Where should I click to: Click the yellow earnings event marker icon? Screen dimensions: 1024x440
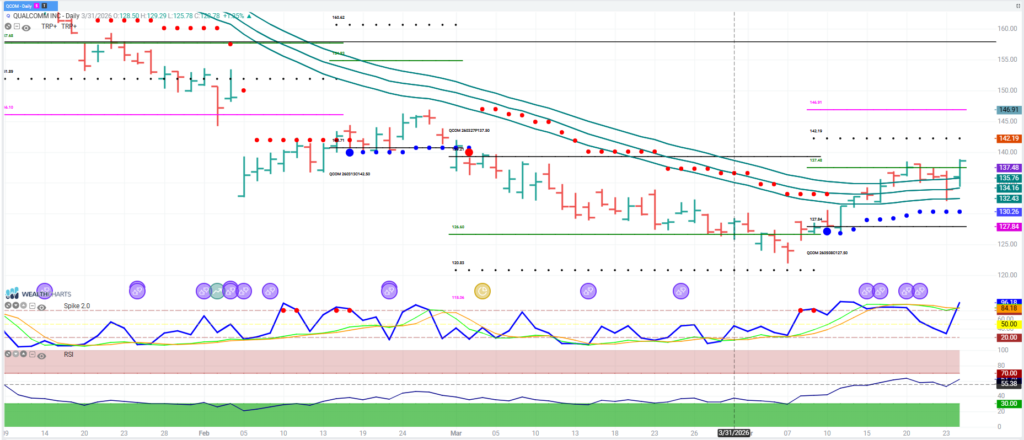point(482,291)
